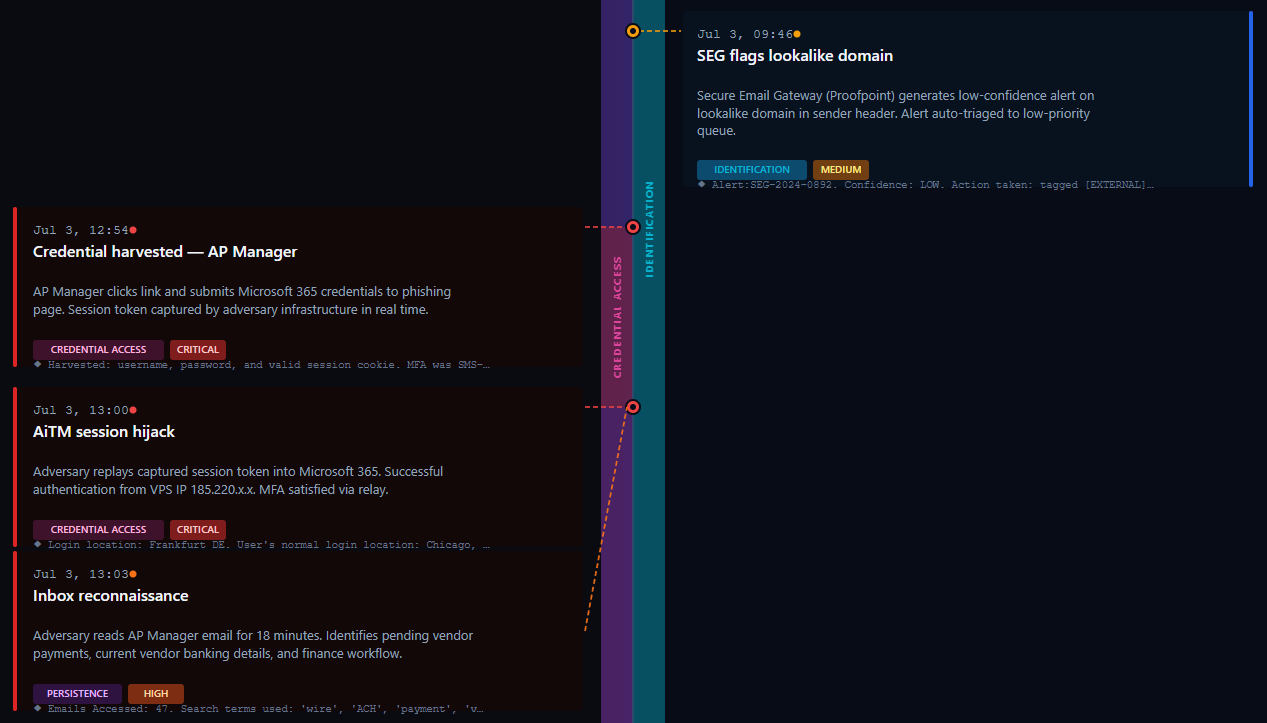Click the MEDIUM severity badge

coord(841,170)
